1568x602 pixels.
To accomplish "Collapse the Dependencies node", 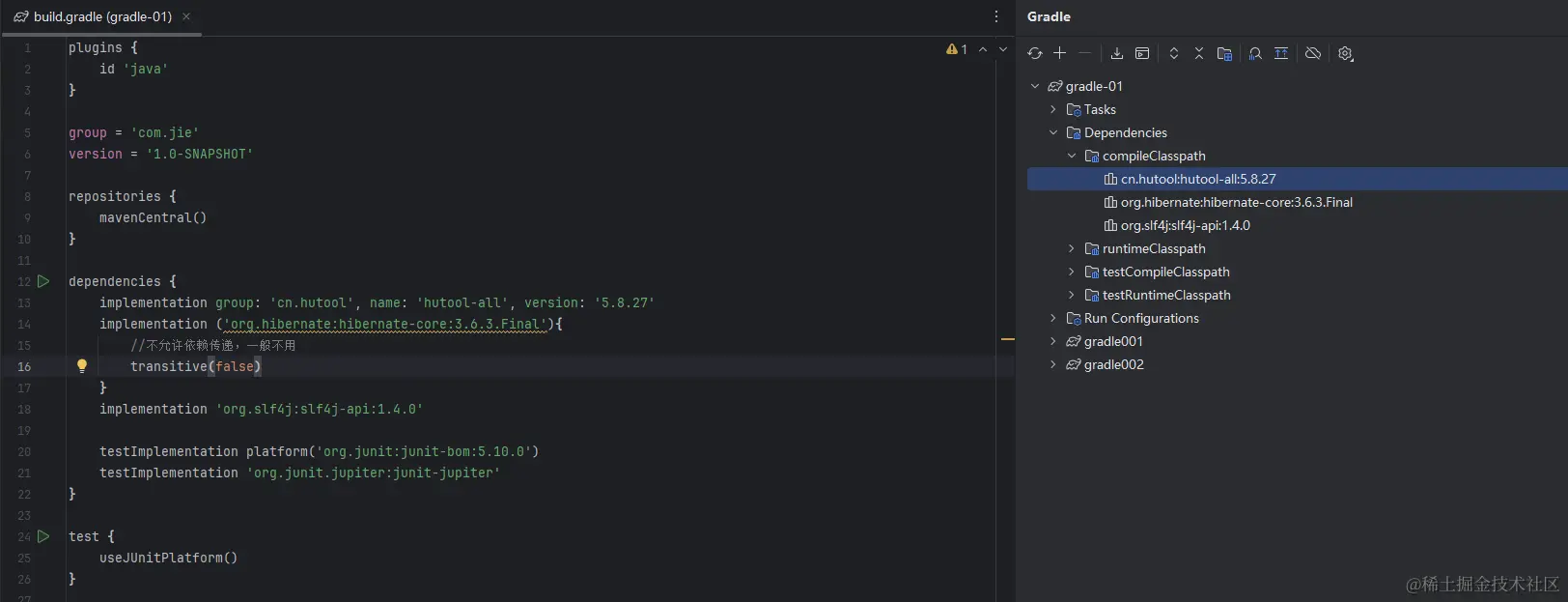I will click(1053, 132).
